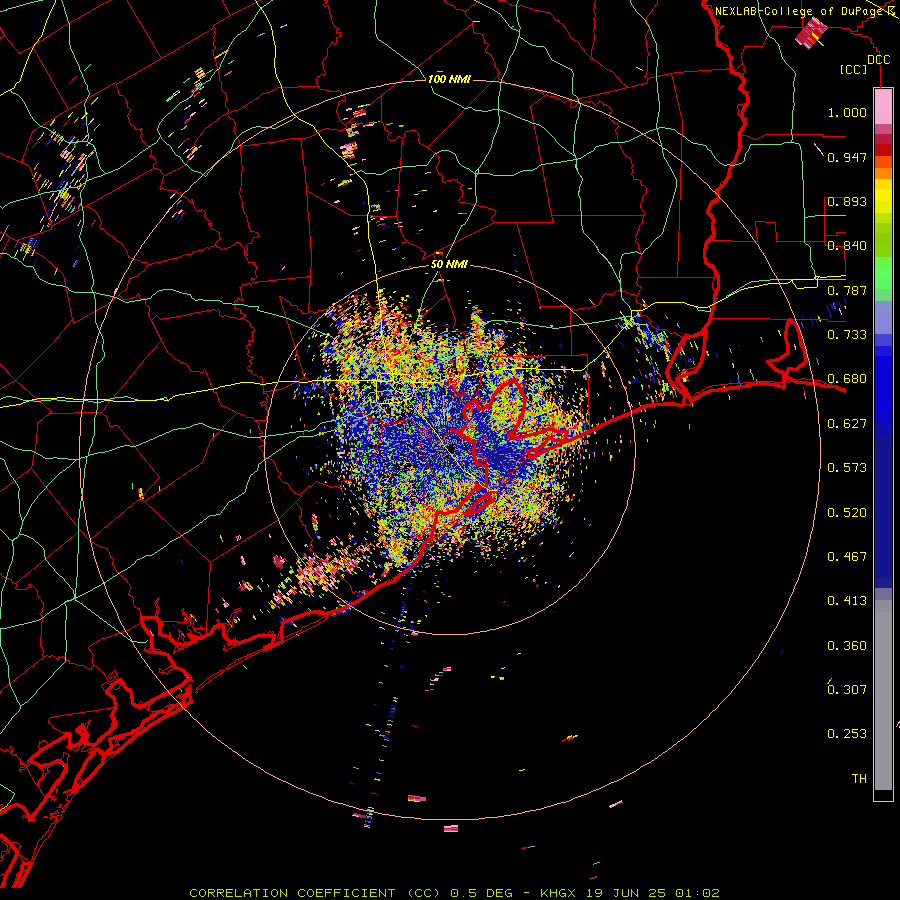Click the "TH" threshold label
900x900 pixels.
(x=859, y=779)
